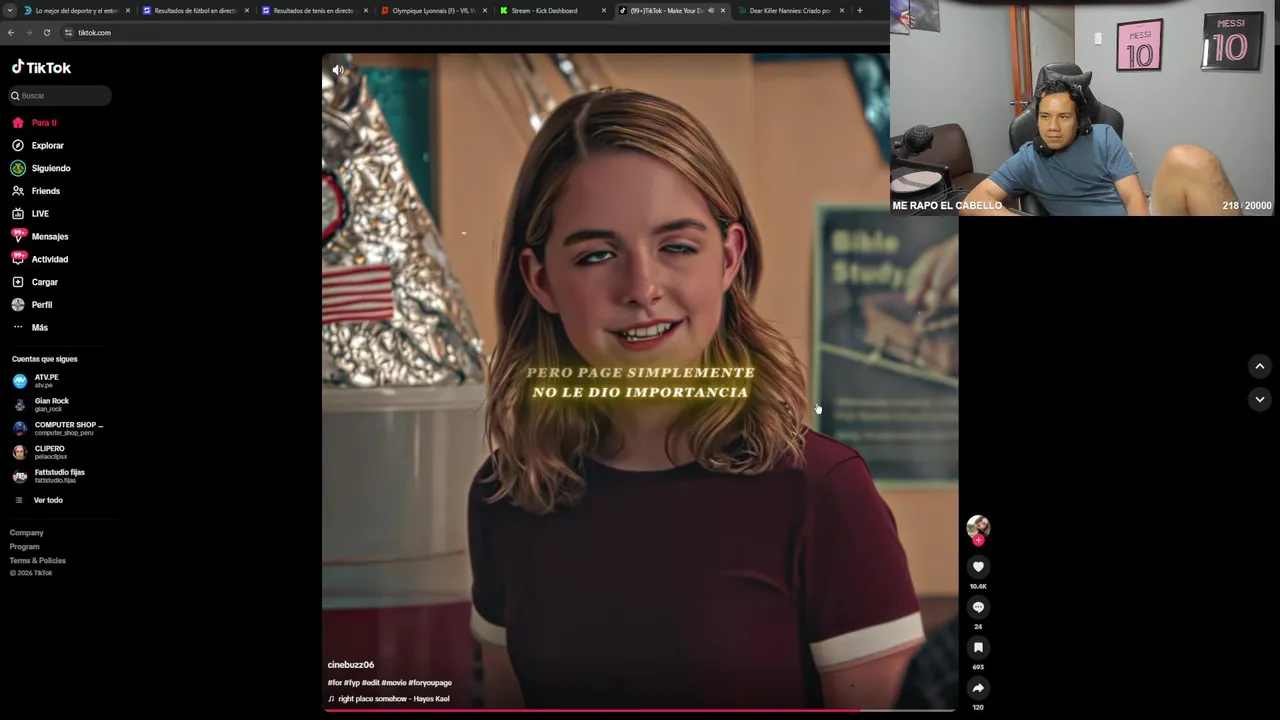
Task: Open the LIVE section
Action: pos(40,214)
